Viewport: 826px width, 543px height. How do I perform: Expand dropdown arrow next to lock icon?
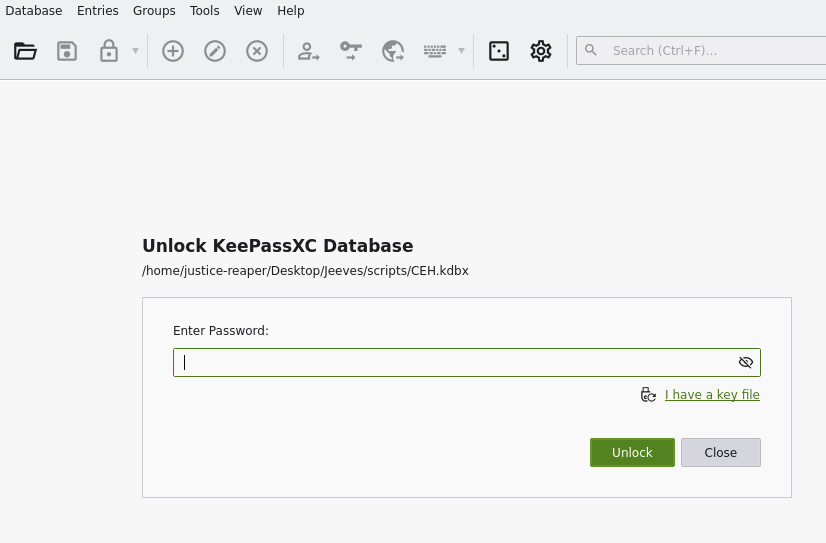(x=135, y=51)
